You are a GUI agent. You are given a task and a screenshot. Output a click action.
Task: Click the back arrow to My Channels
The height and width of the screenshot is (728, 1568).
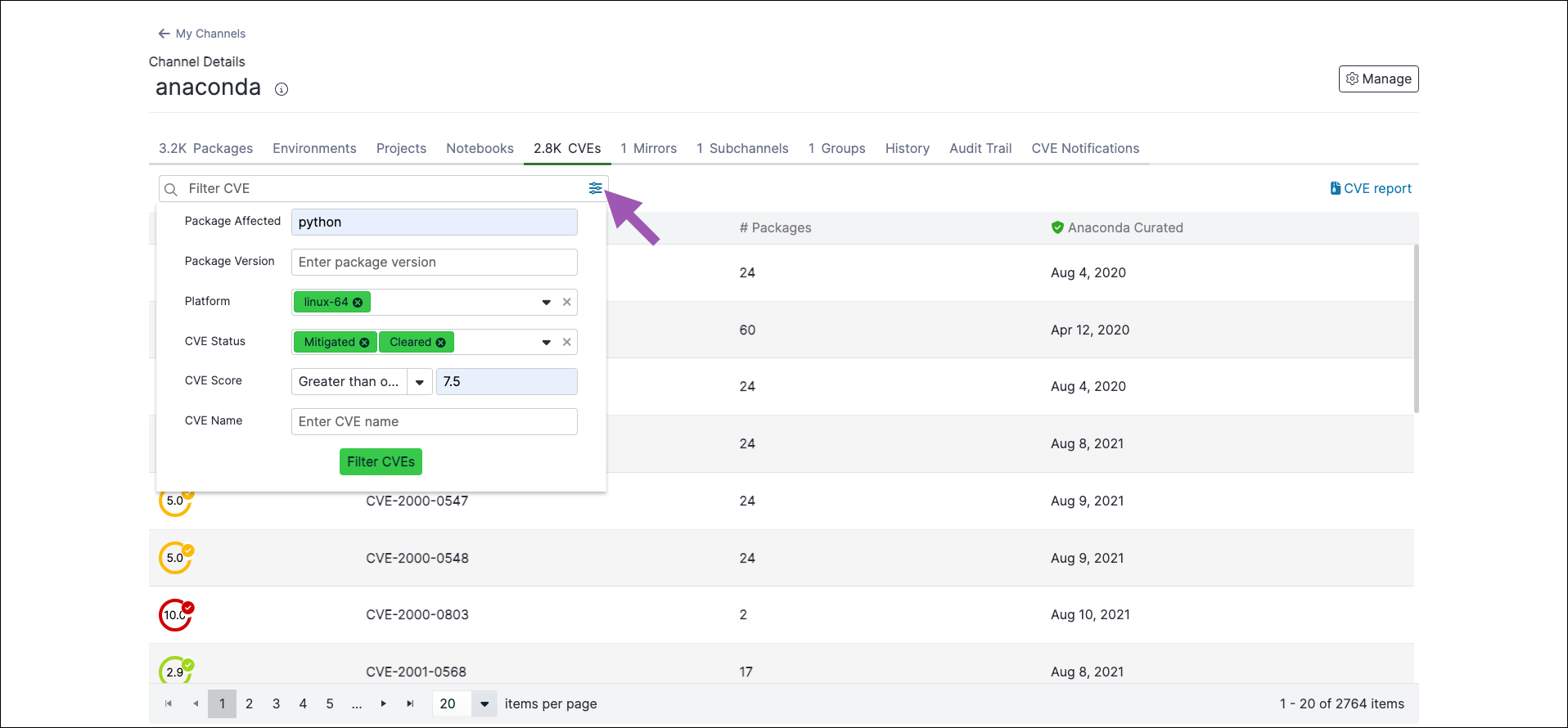pyautogui.click(x=164, y=34)
